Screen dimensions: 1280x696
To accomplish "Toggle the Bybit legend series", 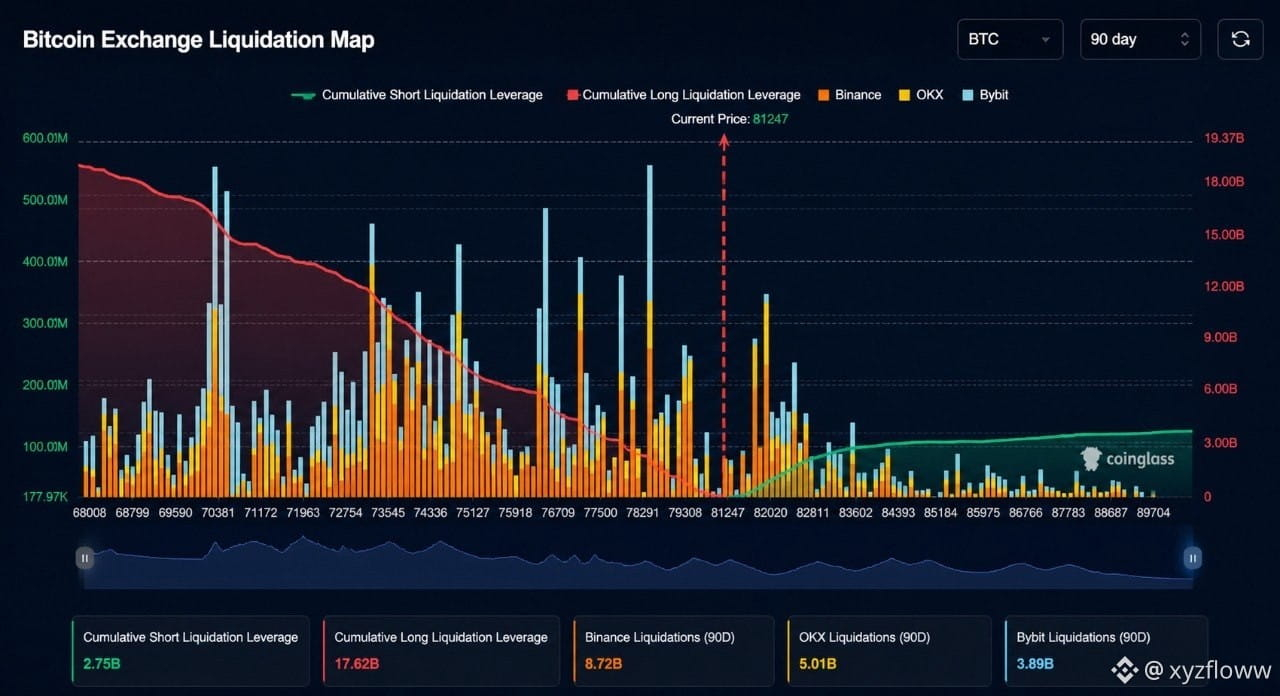I will [x=985, y=95].
